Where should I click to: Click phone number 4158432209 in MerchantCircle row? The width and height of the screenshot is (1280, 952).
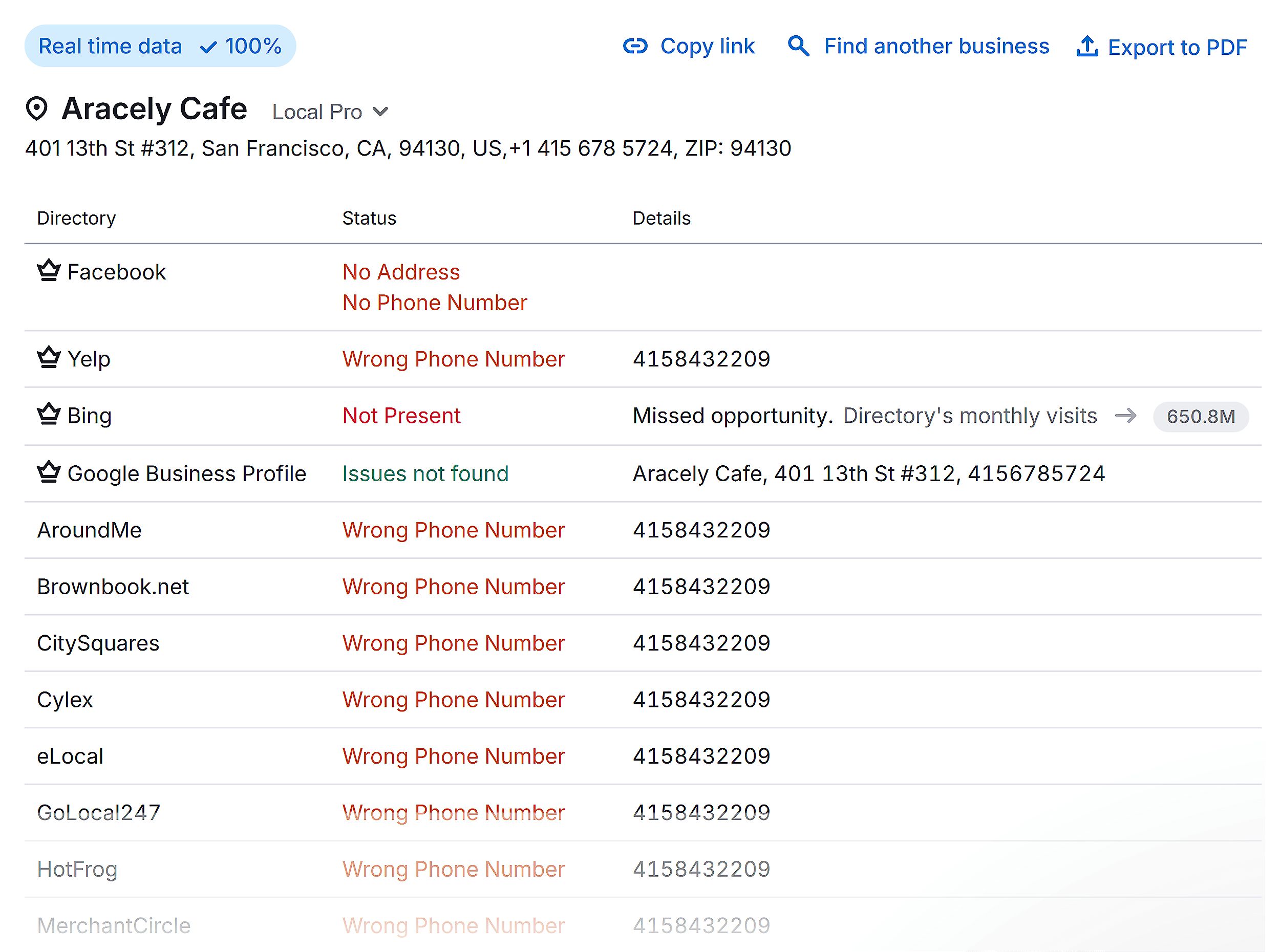(x=701, y=925)
